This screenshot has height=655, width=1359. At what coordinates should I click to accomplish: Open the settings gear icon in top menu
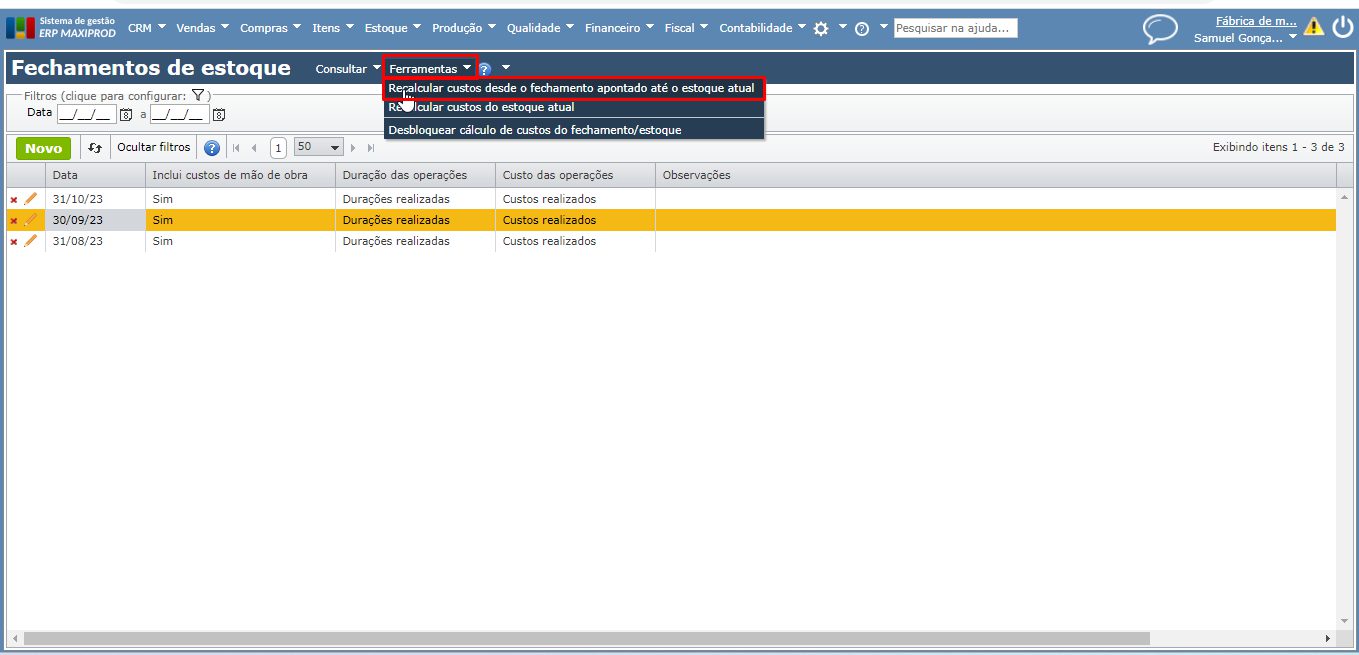coord(821,29)
